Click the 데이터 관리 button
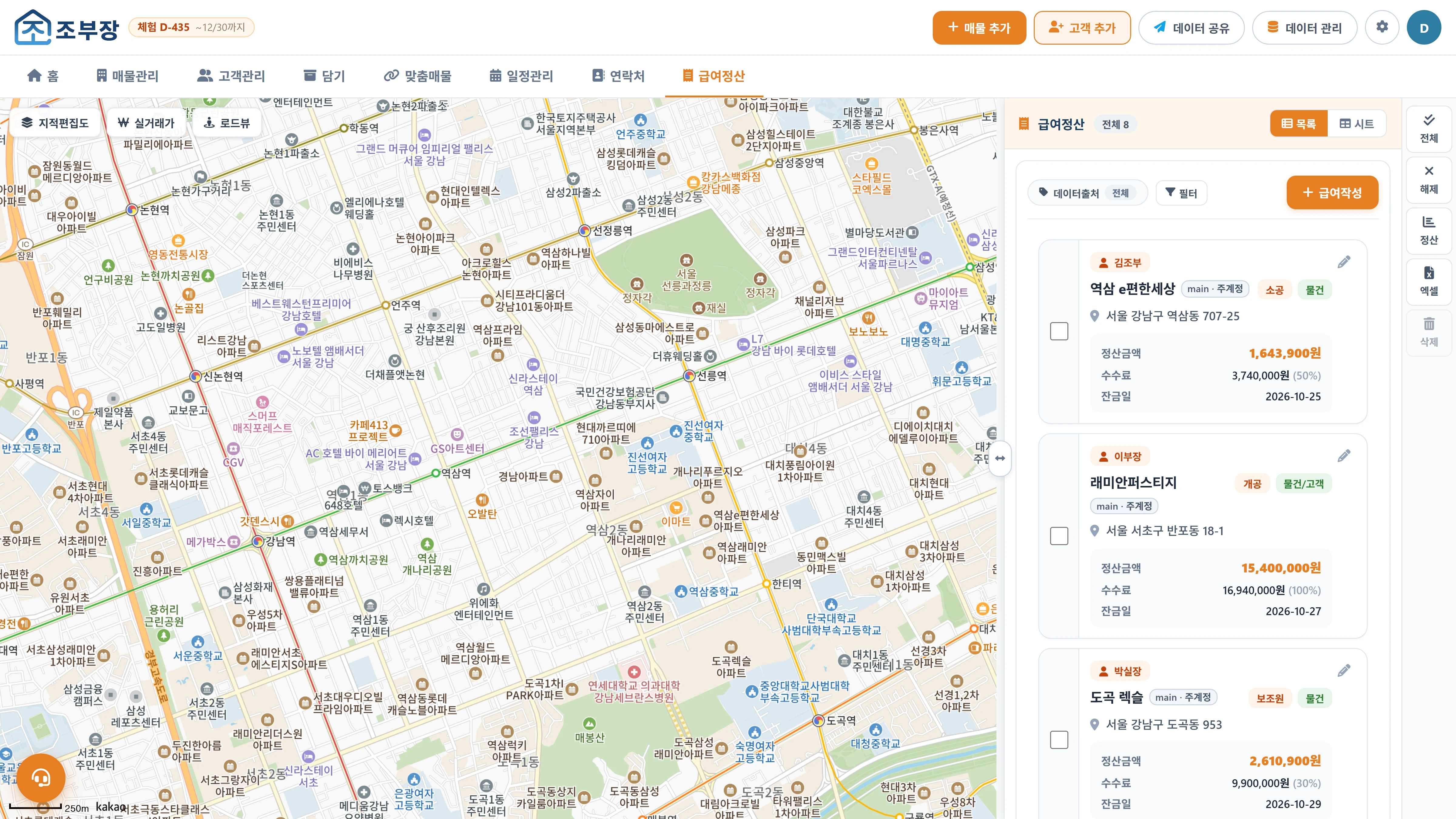The image size is (1456, 819). [1305, 28]
